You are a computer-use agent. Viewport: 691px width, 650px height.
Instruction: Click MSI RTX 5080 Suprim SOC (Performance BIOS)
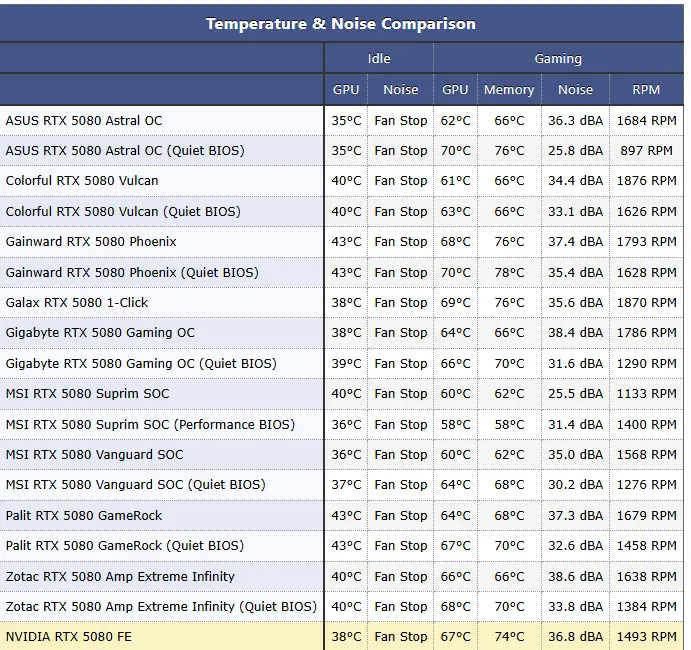150,424
